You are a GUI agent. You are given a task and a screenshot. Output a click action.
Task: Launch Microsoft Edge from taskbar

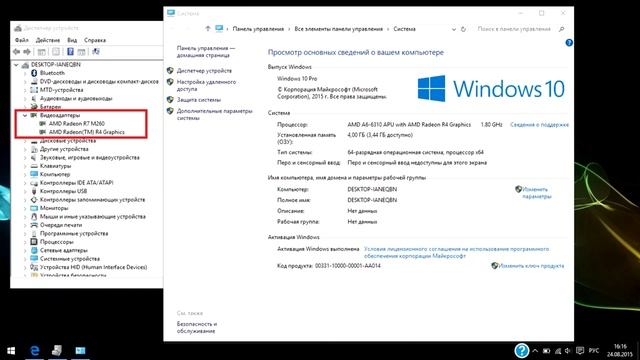pos(35,351)
